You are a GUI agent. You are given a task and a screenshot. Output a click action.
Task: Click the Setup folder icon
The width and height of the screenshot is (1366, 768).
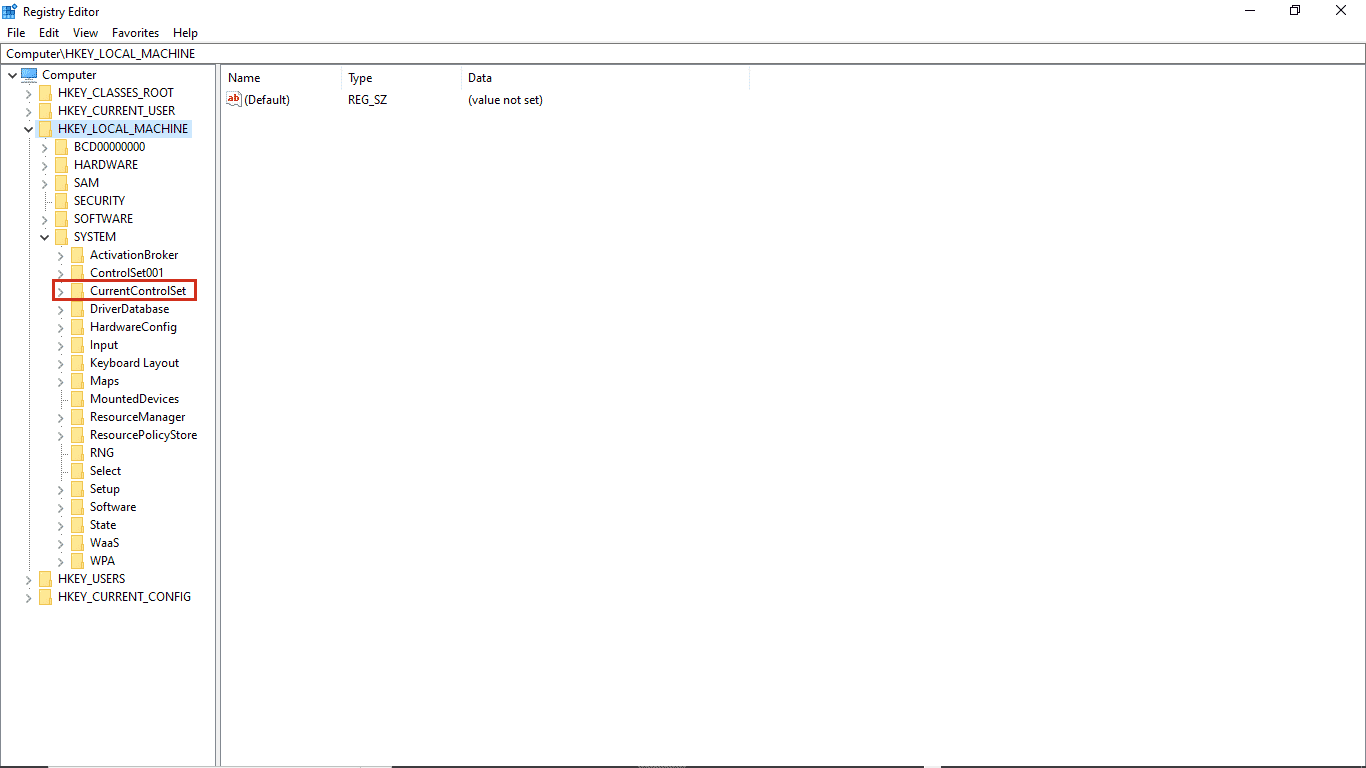click(x=77, y=489)
